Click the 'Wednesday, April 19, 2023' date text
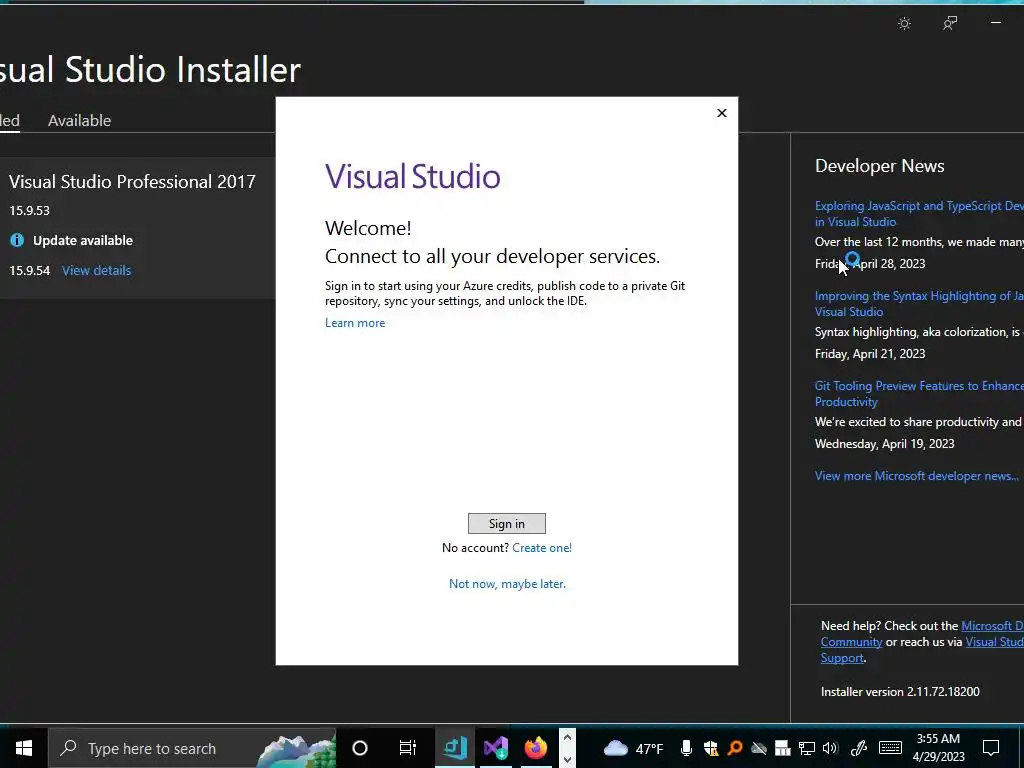 coord(884,444)
